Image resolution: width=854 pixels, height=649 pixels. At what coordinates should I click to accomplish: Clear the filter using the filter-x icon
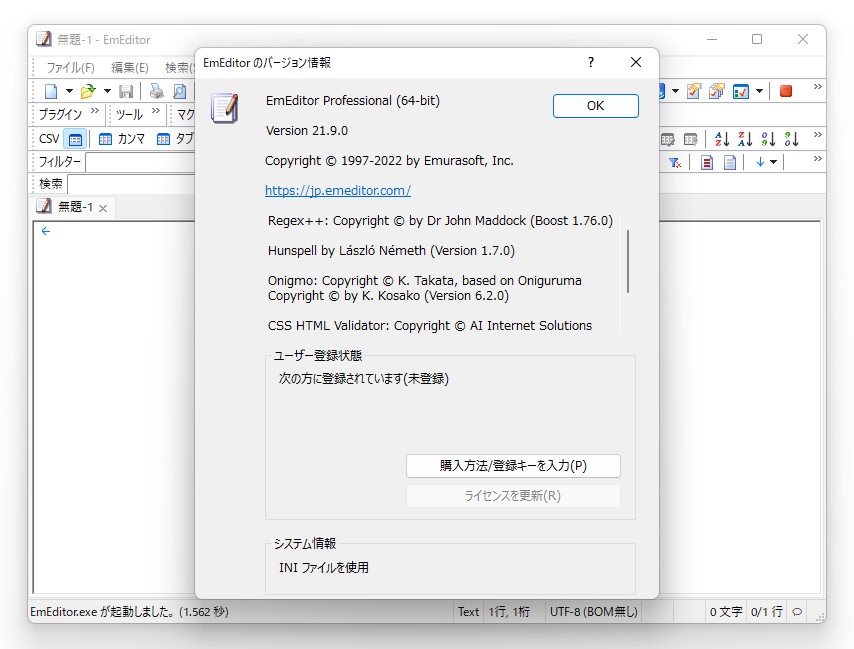pos(675,162)
